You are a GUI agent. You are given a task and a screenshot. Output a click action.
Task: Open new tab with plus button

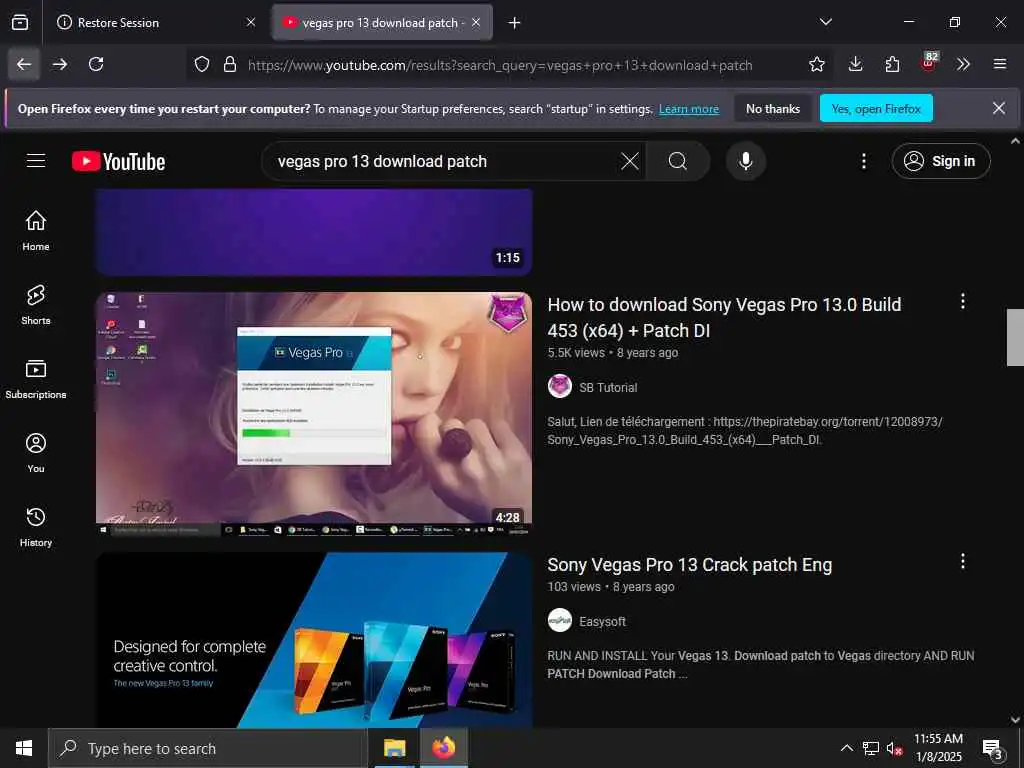[x=515, y=23]
